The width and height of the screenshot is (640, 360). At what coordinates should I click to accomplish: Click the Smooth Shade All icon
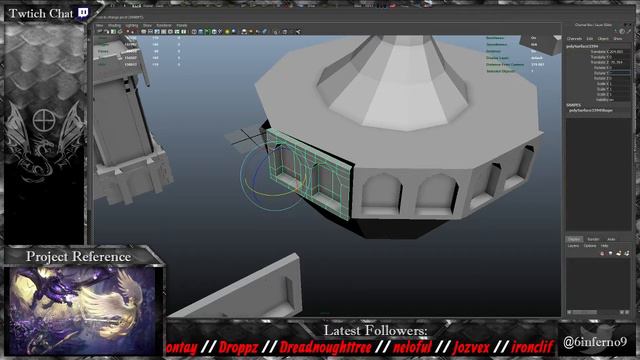(x=200, y=32)
